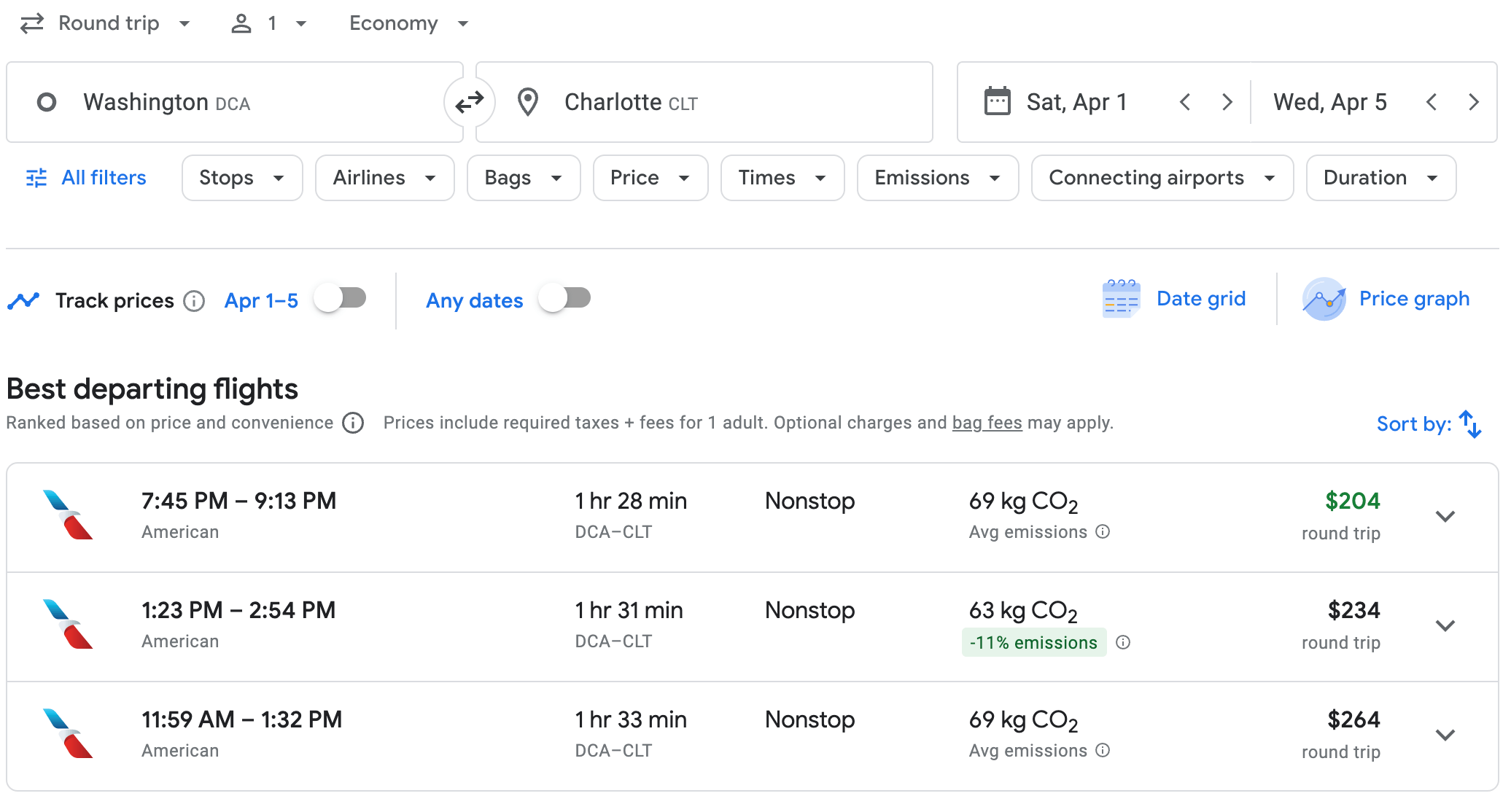The width and height of the screenshot is (1511, 812).
Task: Click the origin circle icon by Washington
Action: 47,102
